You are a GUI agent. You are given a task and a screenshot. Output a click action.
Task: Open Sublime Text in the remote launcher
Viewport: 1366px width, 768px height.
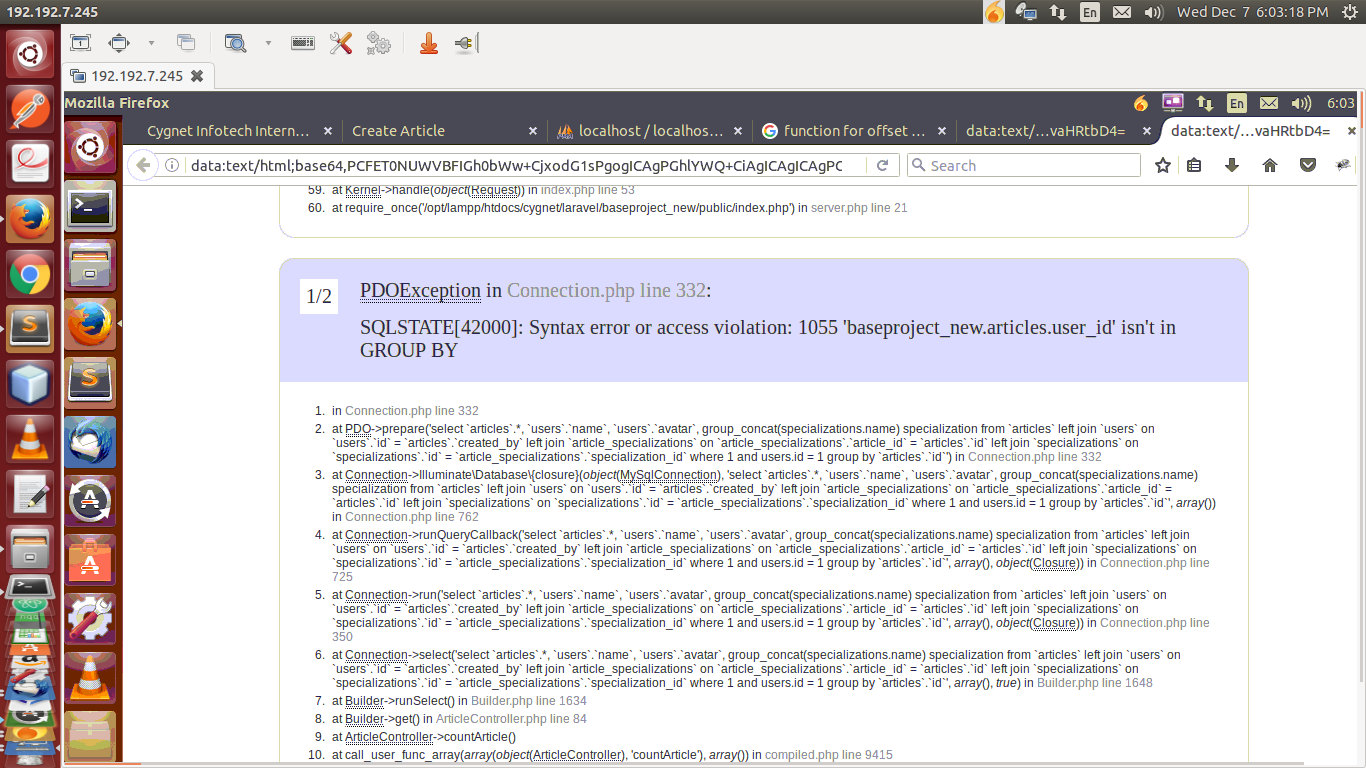90,383
